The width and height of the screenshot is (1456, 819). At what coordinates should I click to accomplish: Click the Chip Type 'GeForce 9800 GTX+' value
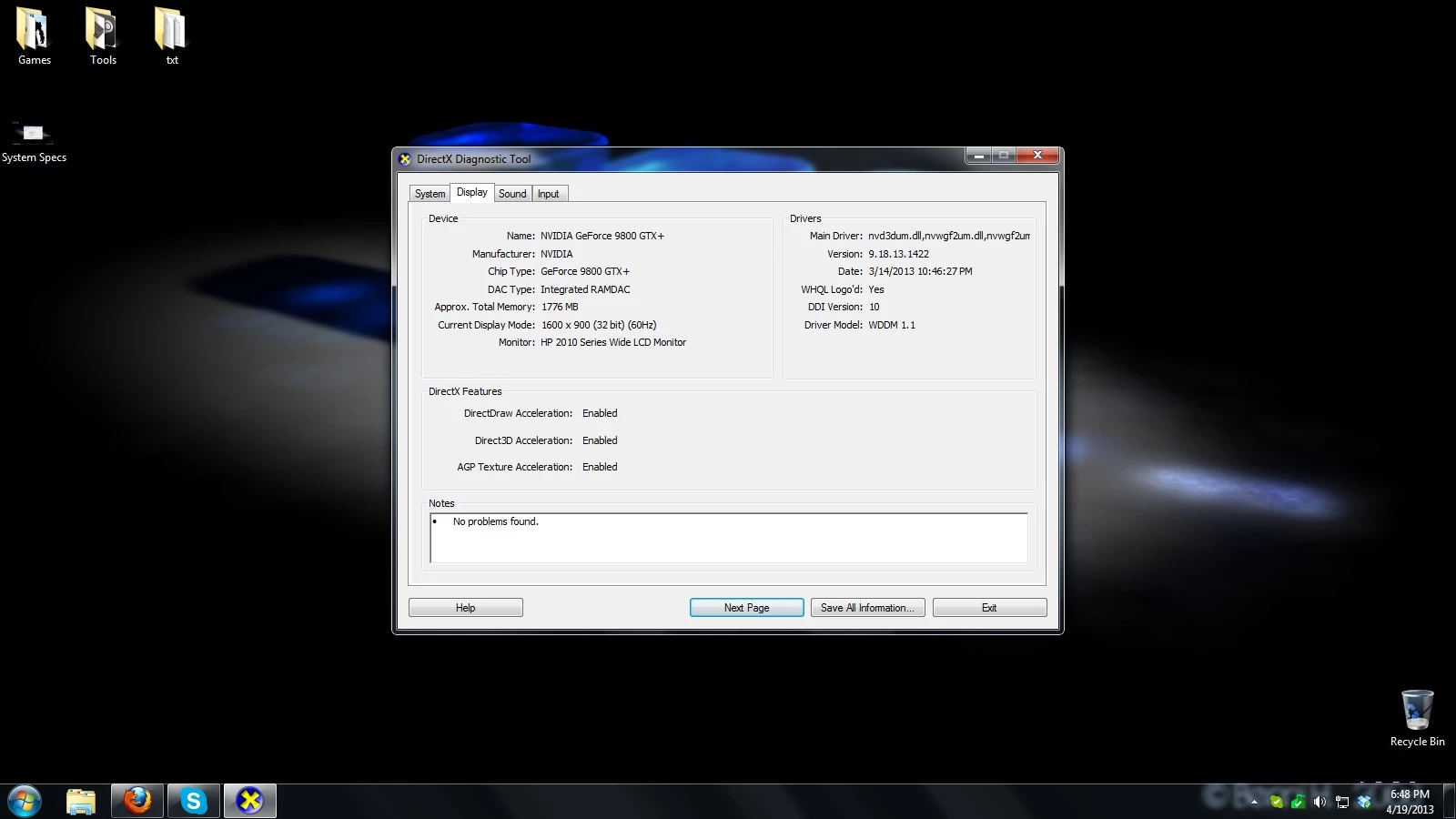(585, 271)
